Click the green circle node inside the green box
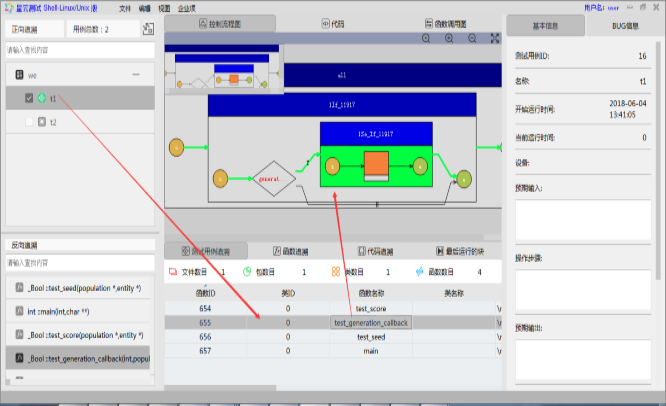Image resolution: width=666 pixels, height=406 pixels. coord(420,166)
